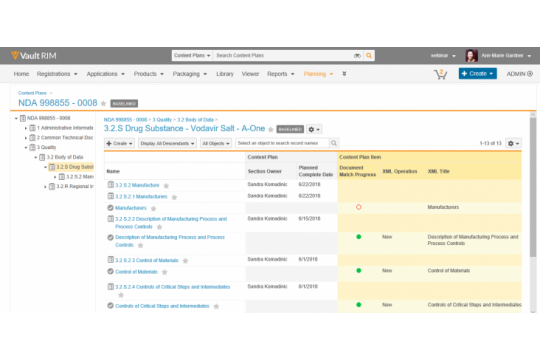The image size is (540, 360).
Task: Expand 3.2.R Regional tree node
Action: [x=45, y=187]
